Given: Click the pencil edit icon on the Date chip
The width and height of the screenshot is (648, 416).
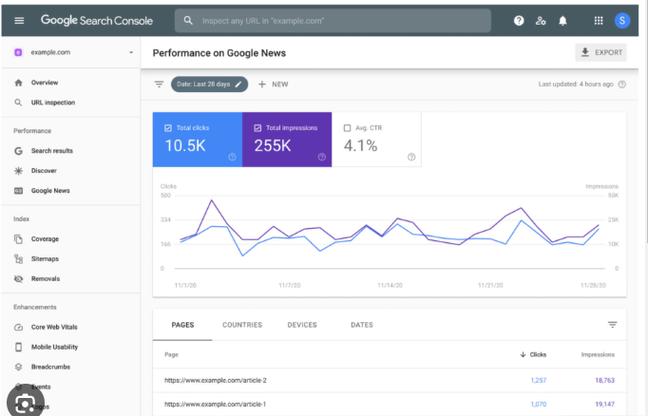Looking at the screenshot, I should [238, 84].
